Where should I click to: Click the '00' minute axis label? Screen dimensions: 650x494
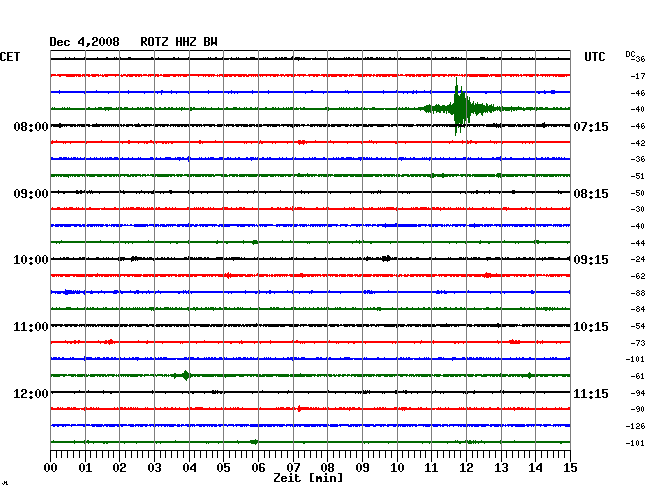[51, 467]
